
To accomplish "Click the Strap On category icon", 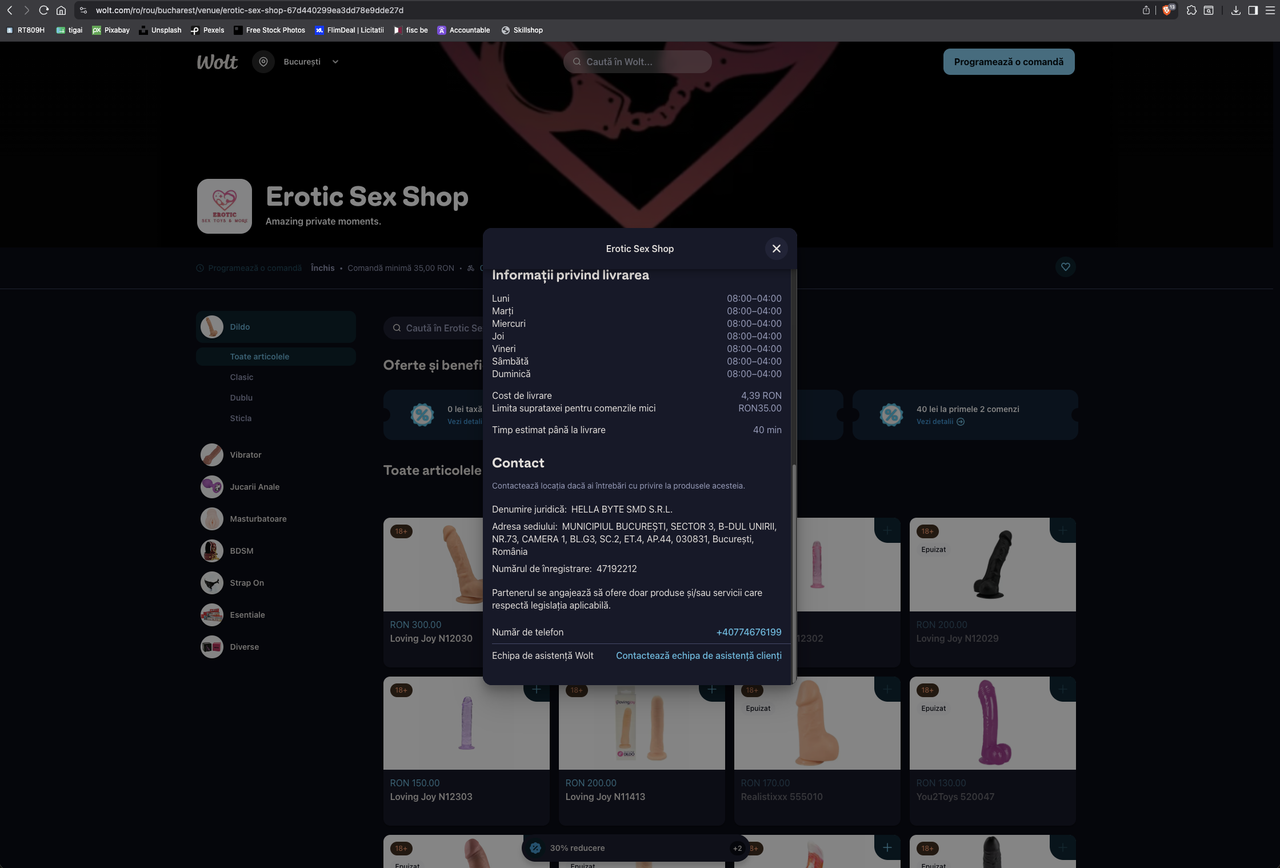I will (212, 583).
